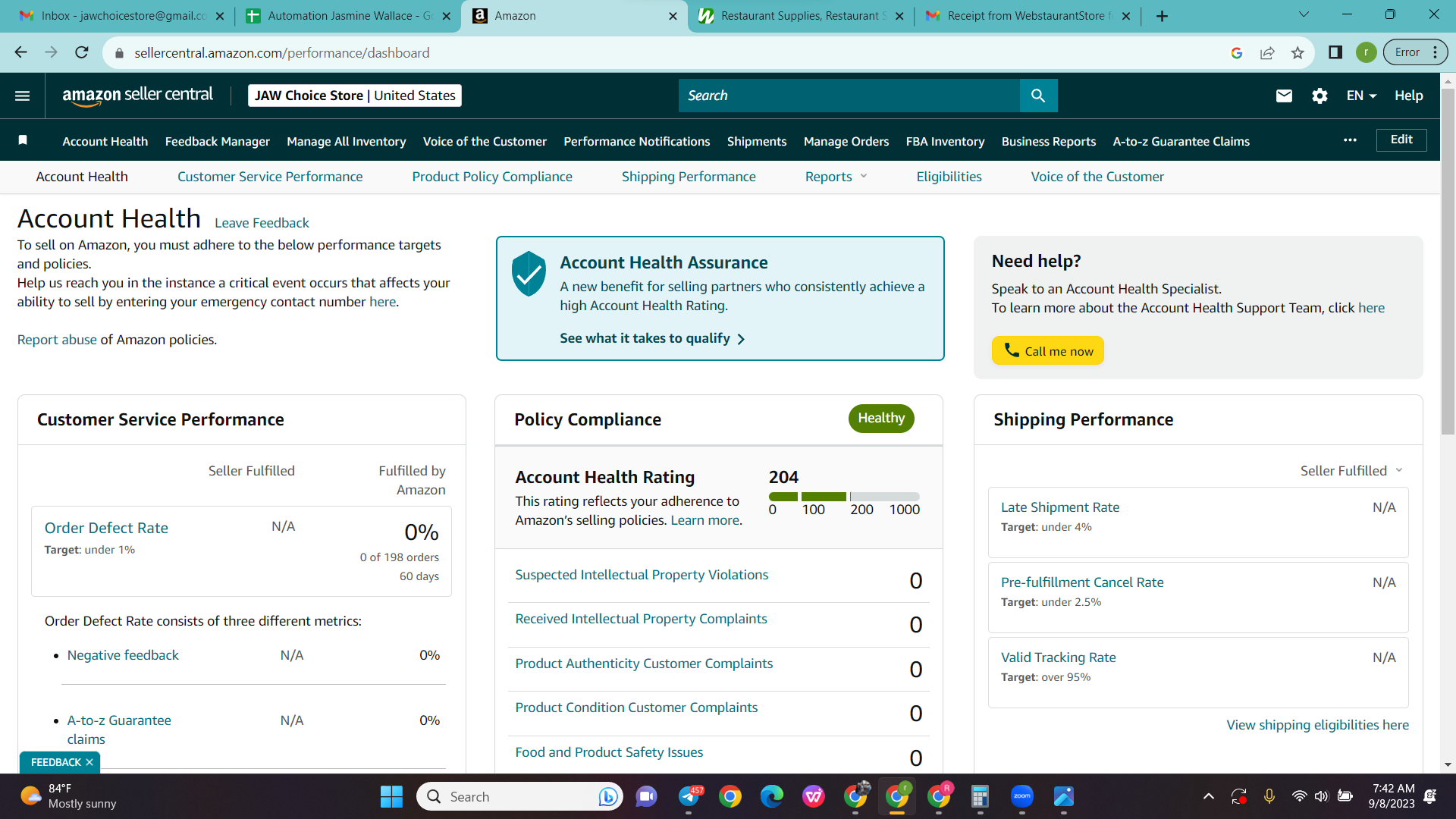
Task: Open Telegram from the taskbar
Action: (689, 796)
